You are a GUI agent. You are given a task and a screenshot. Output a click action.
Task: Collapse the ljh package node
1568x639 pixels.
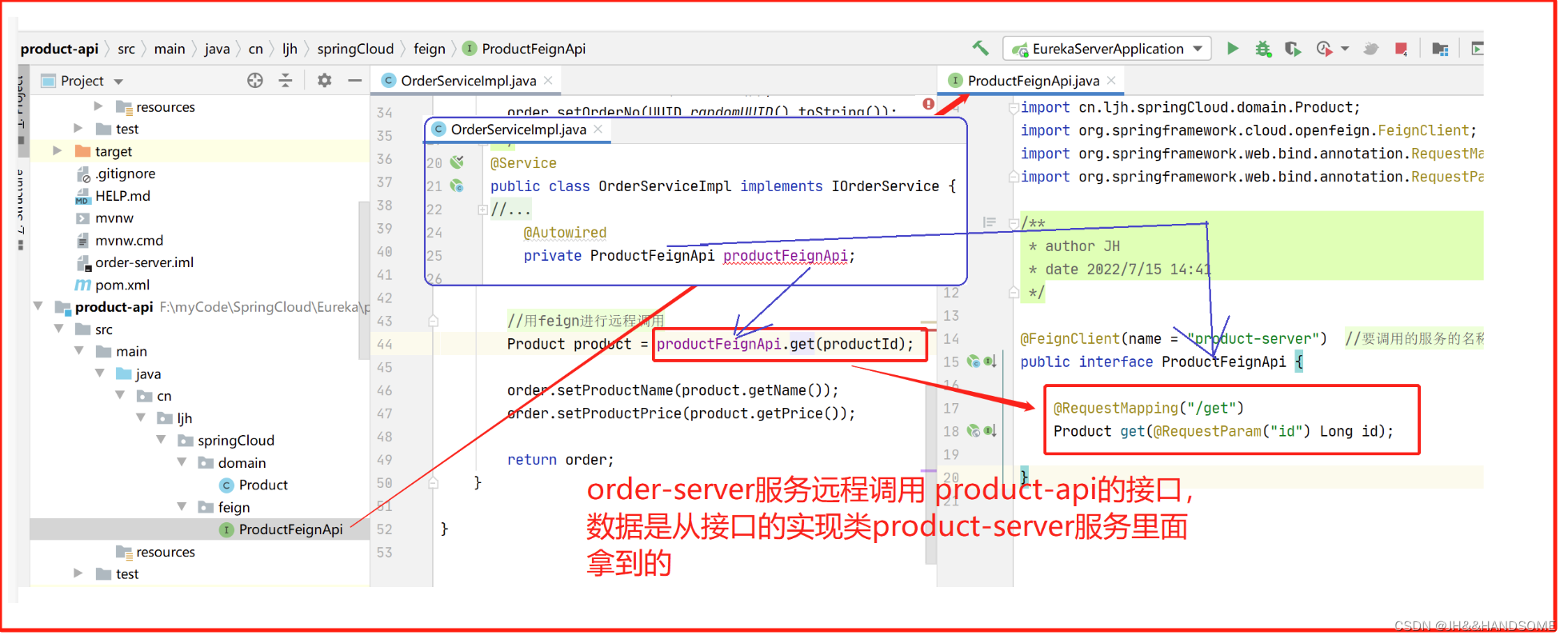(141, 417)
